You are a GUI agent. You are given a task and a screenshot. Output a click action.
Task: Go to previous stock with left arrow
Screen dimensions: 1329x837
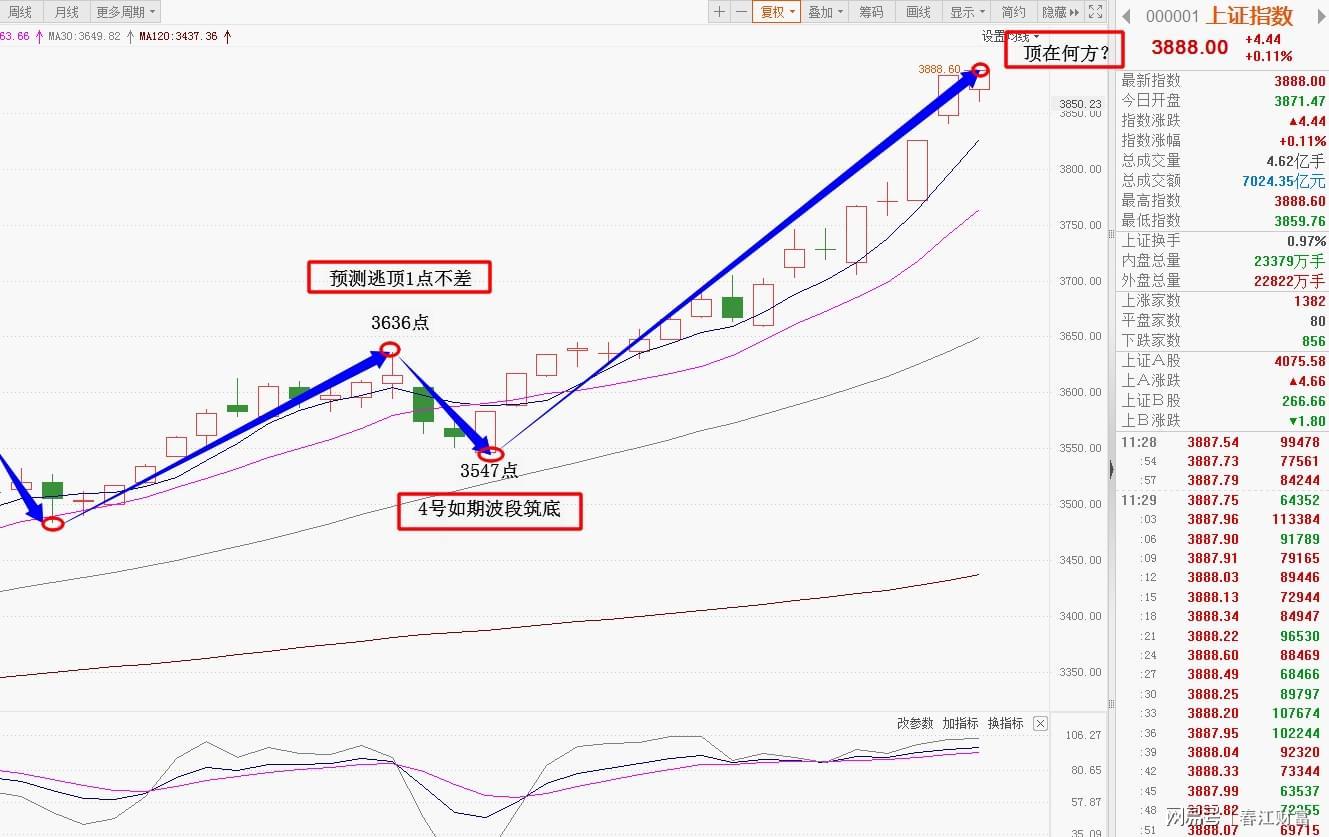click(1126, 16)
